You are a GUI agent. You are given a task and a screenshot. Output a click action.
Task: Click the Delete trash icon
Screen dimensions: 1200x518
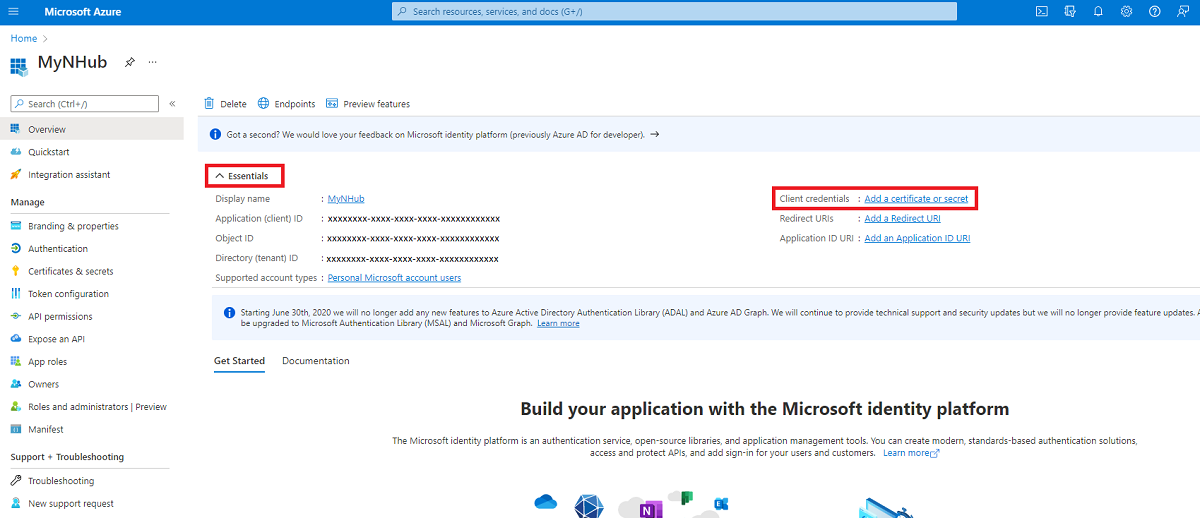pyautogui.click(x=209, y=103)
